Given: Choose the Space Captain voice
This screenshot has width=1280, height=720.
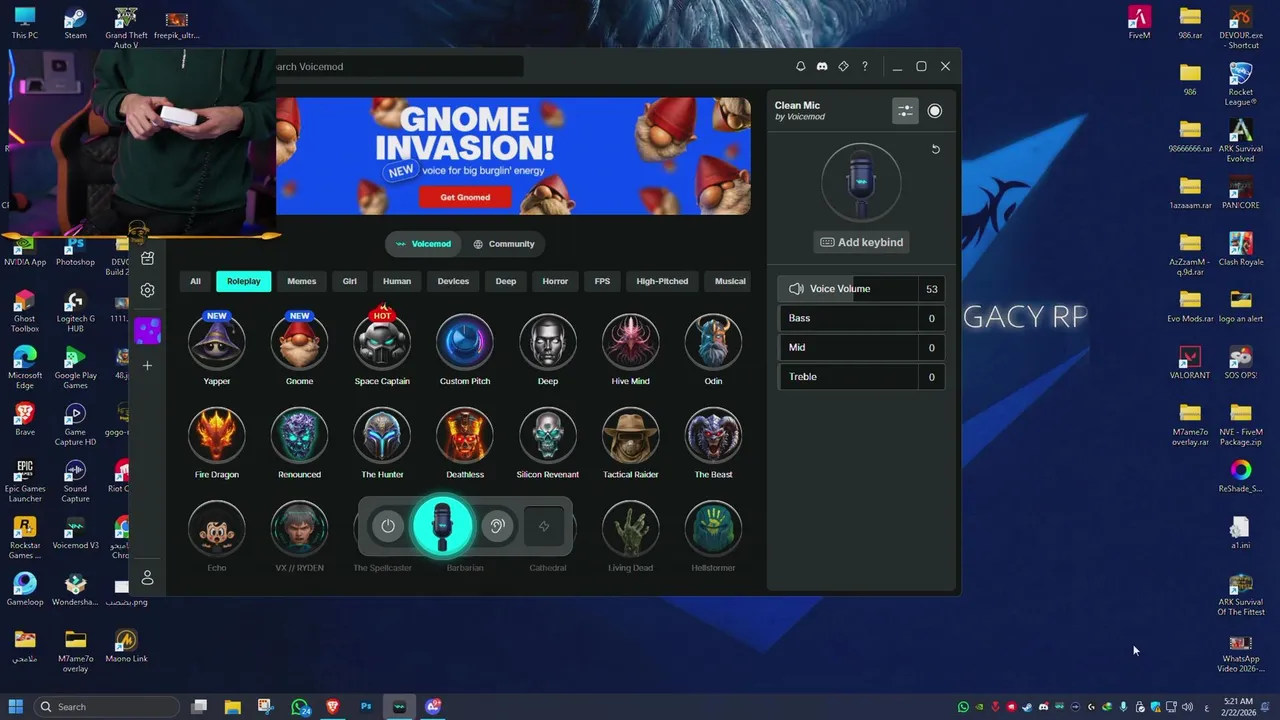Looking at the screenshot, I should point(382,341).
